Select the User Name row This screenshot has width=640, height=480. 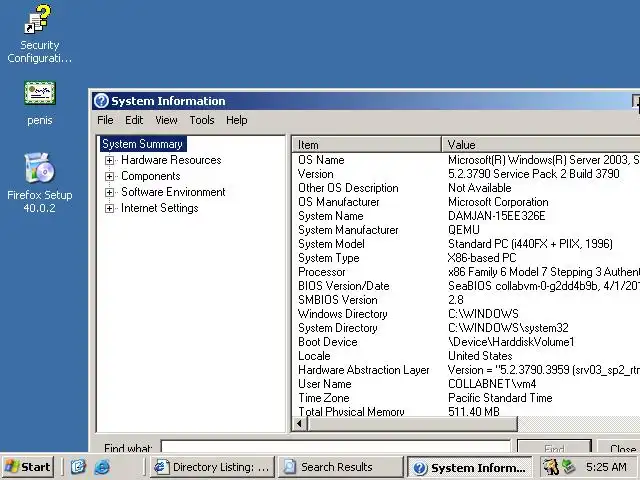466,383
